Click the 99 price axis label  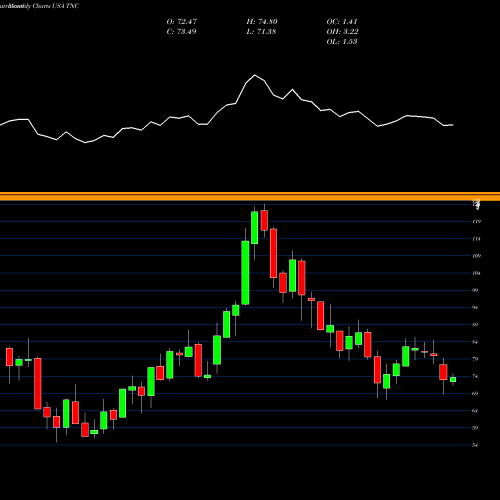coord(476,290)
